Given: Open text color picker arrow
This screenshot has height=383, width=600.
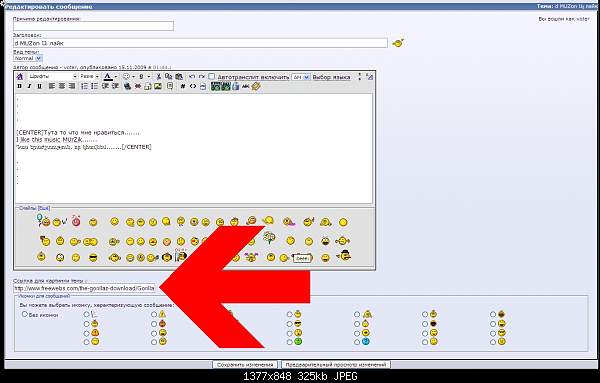Looking at the screenshot, I should (x=116, y=77).
